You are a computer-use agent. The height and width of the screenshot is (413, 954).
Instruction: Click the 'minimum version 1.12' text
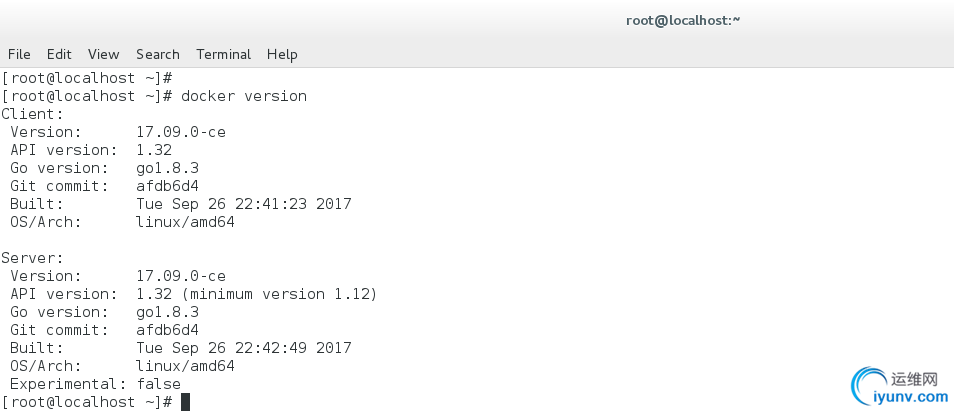tap(280, 294)
